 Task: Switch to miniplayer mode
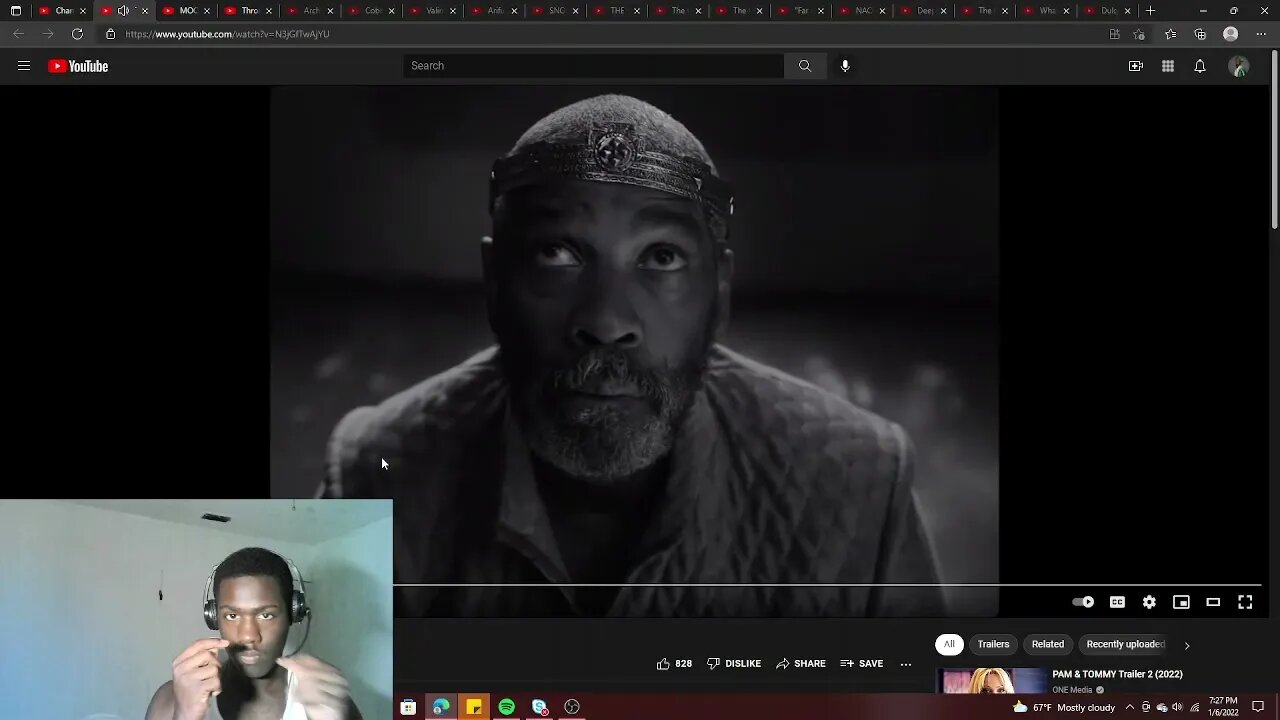tap(1181, 602)
